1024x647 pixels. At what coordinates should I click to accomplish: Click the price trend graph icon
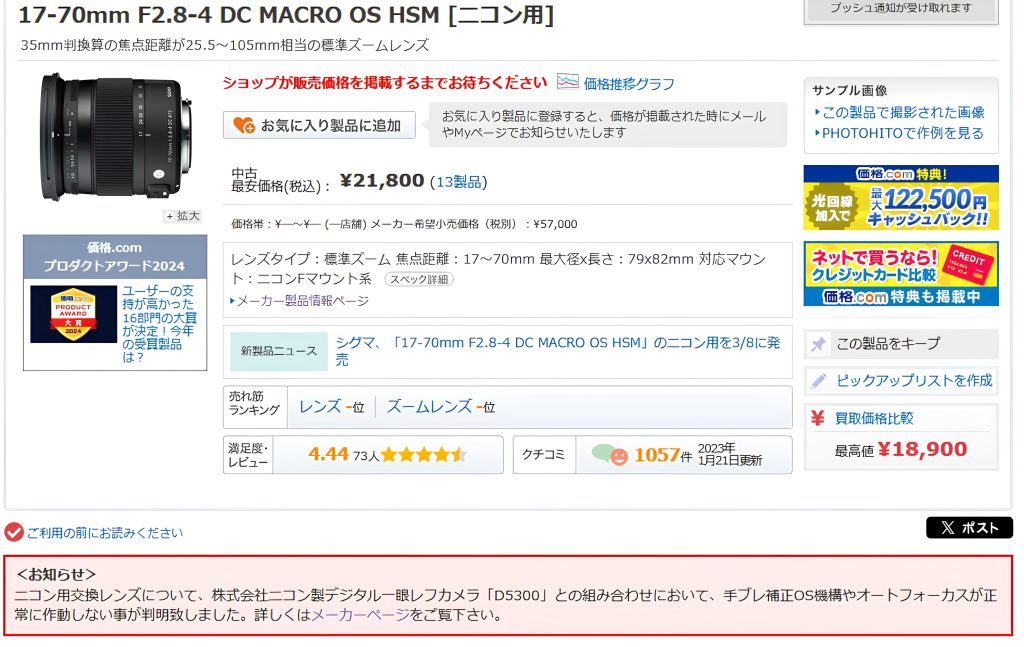point(568,82)
